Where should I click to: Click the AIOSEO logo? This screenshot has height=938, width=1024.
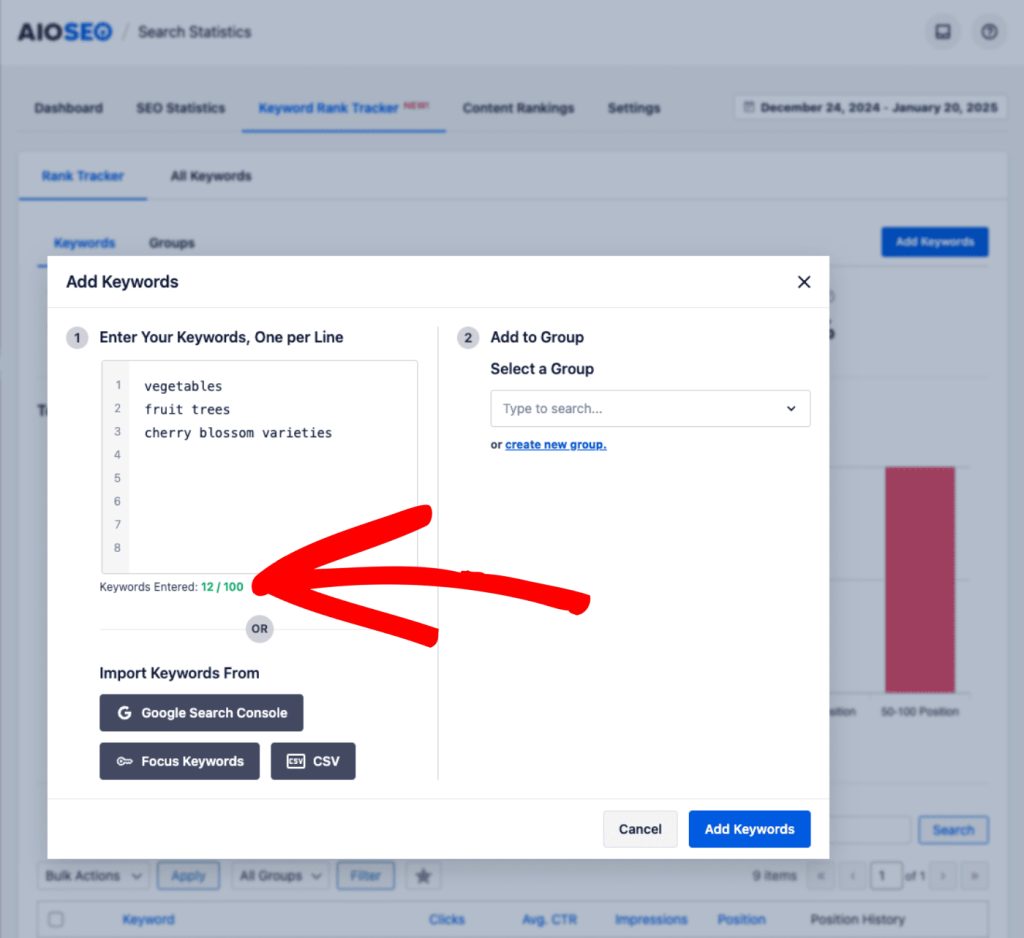65,32
